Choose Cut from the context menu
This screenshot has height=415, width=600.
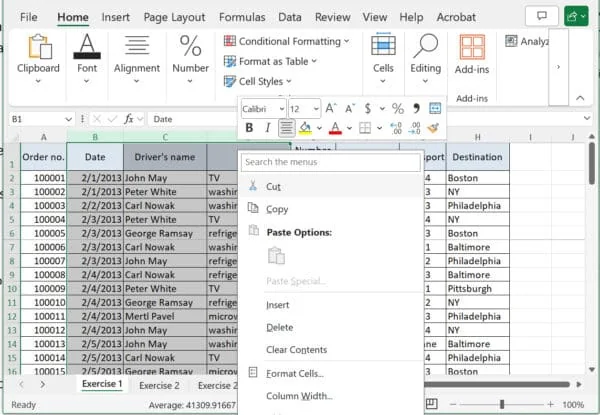332,187
